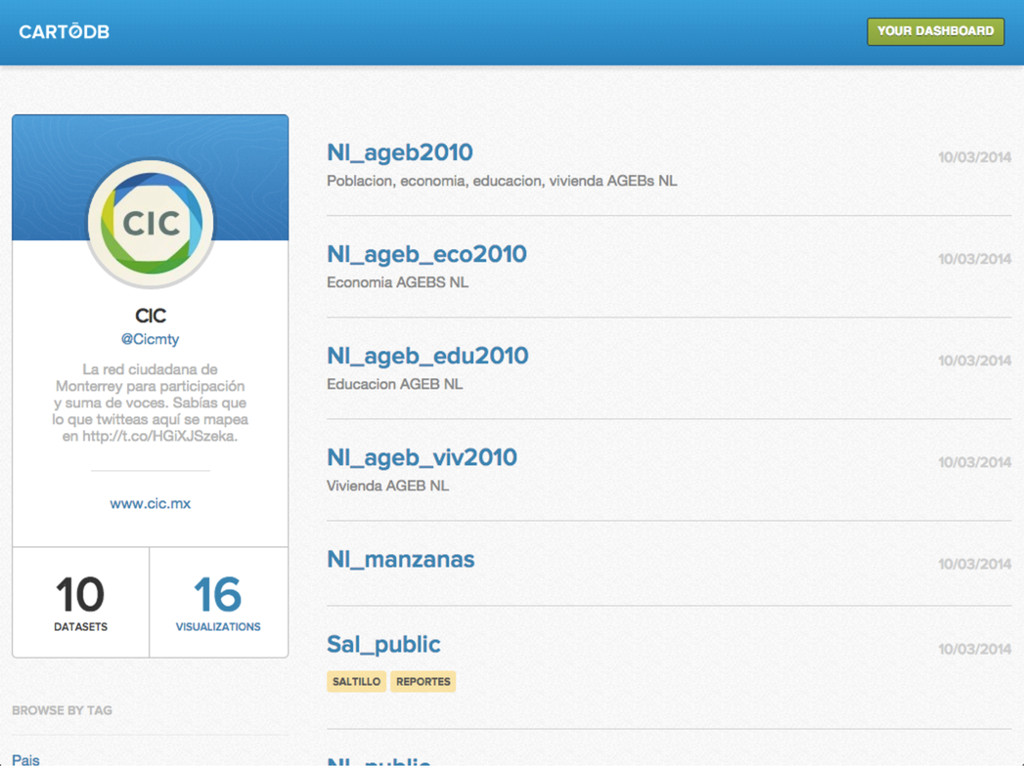Open the Sal_public dataset
This screenshot has width=1024, height=768.
pos(383,645)
